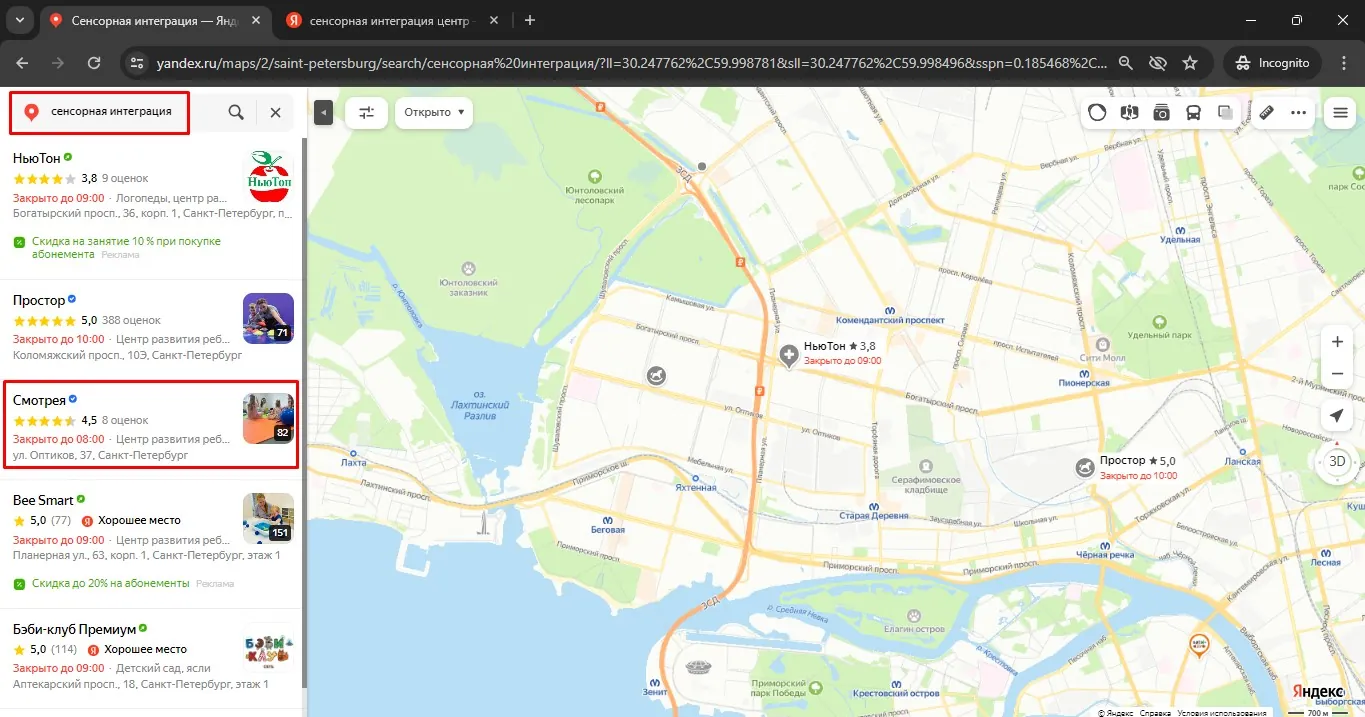Edit the сенсорная интеграция search field
This screenshot has width=1365, height=717.
pyautogui.click(x=111, y=112)
